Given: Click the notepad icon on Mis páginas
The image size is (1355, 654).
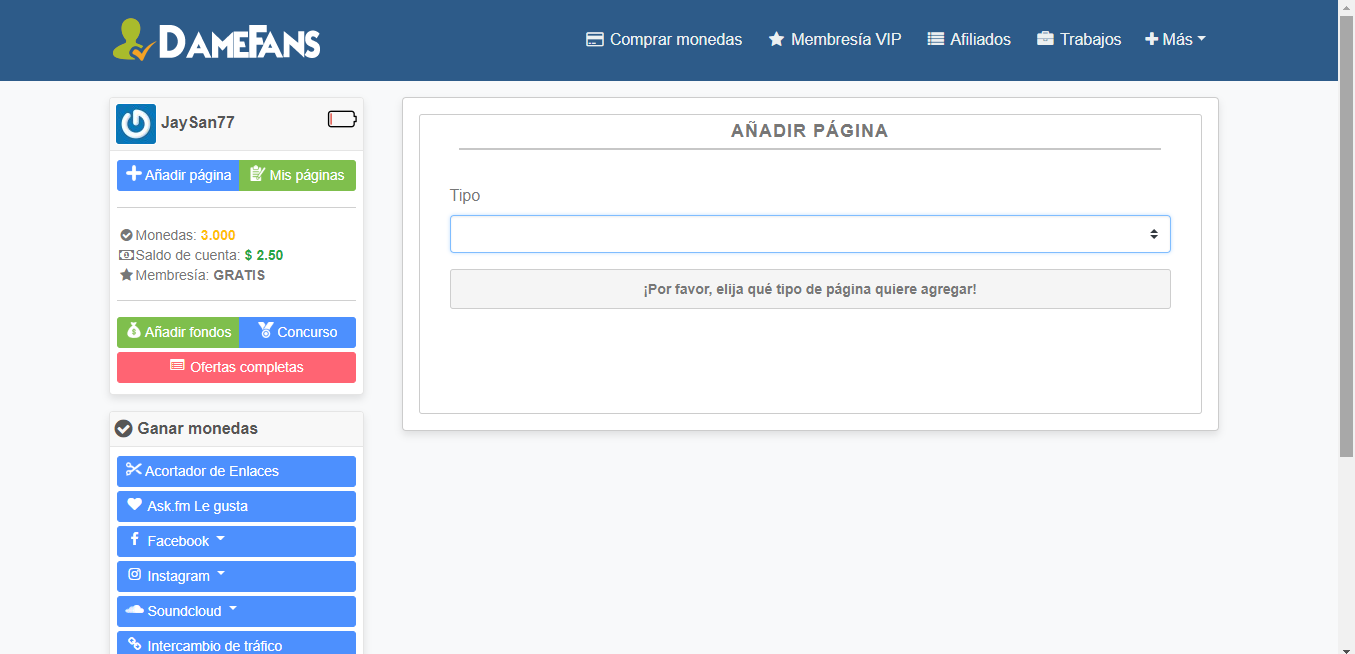Looking at the screenshot, I should [x=257, y=174].
